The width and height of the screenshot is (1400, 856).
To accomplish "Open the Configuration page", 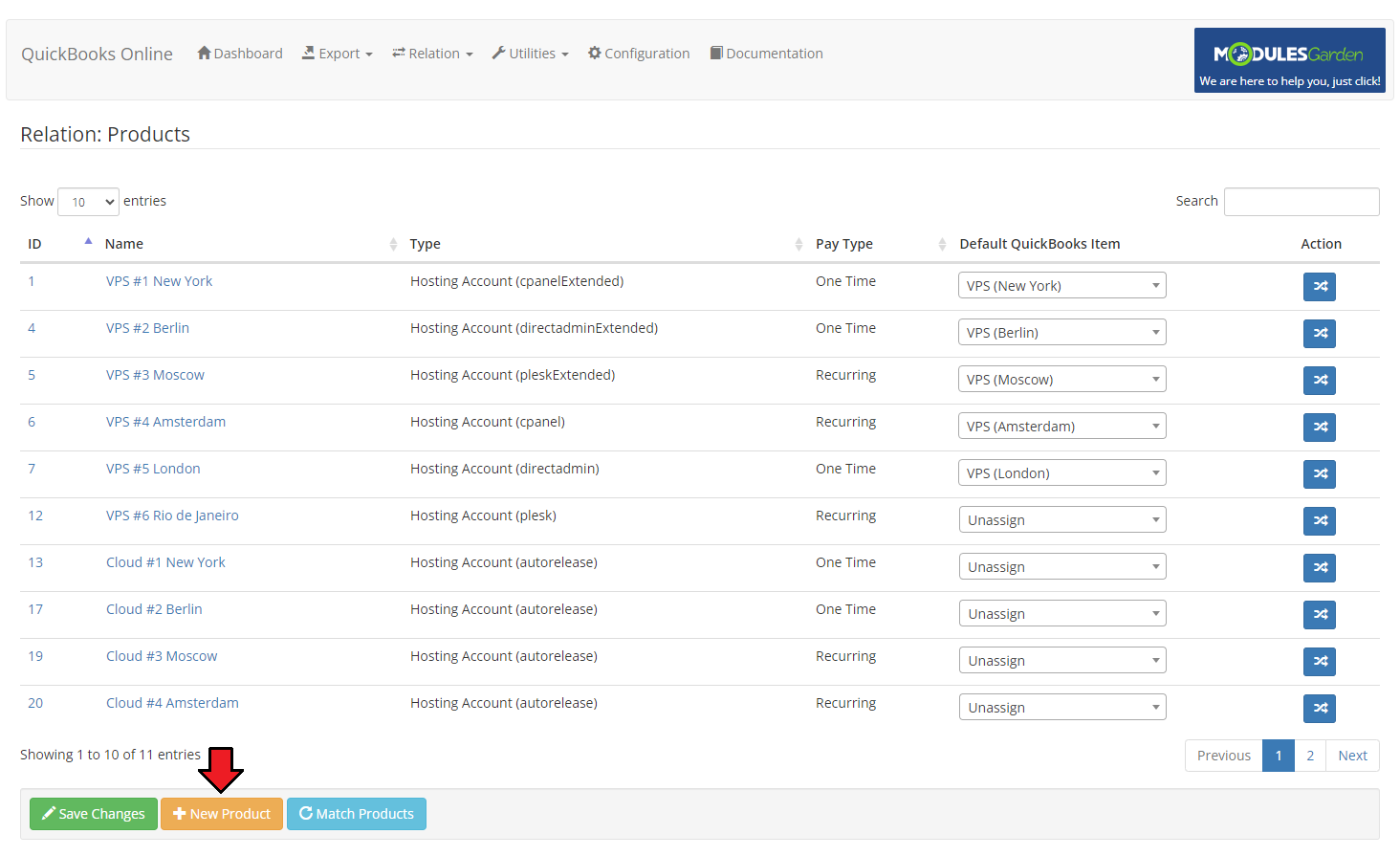I will [639, 54].
